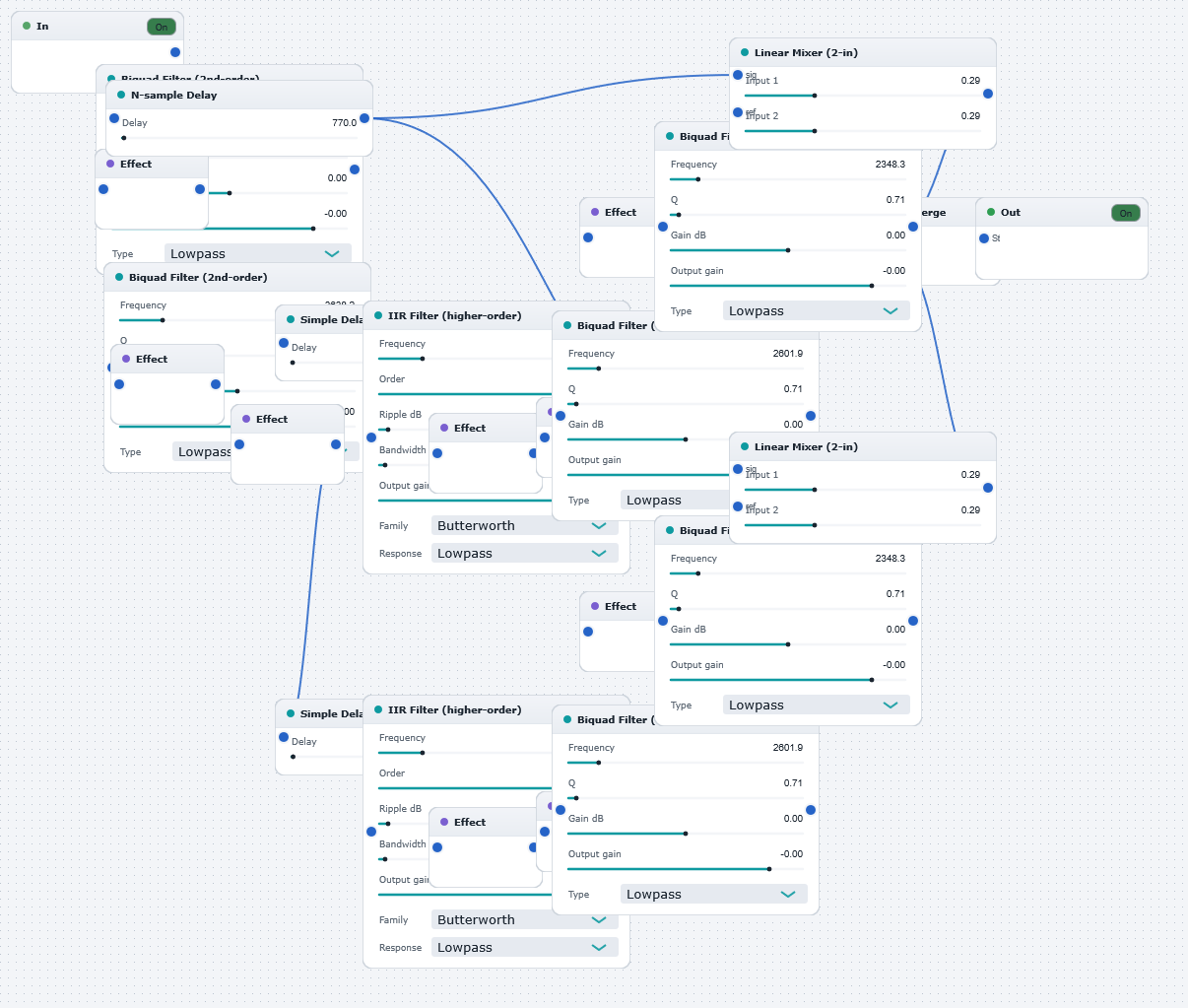Screen dimensions: 1188x1008
Task: Open Type dropdown of upper 2348.3 Biquad Filter
Action: [x=816, y=311]
